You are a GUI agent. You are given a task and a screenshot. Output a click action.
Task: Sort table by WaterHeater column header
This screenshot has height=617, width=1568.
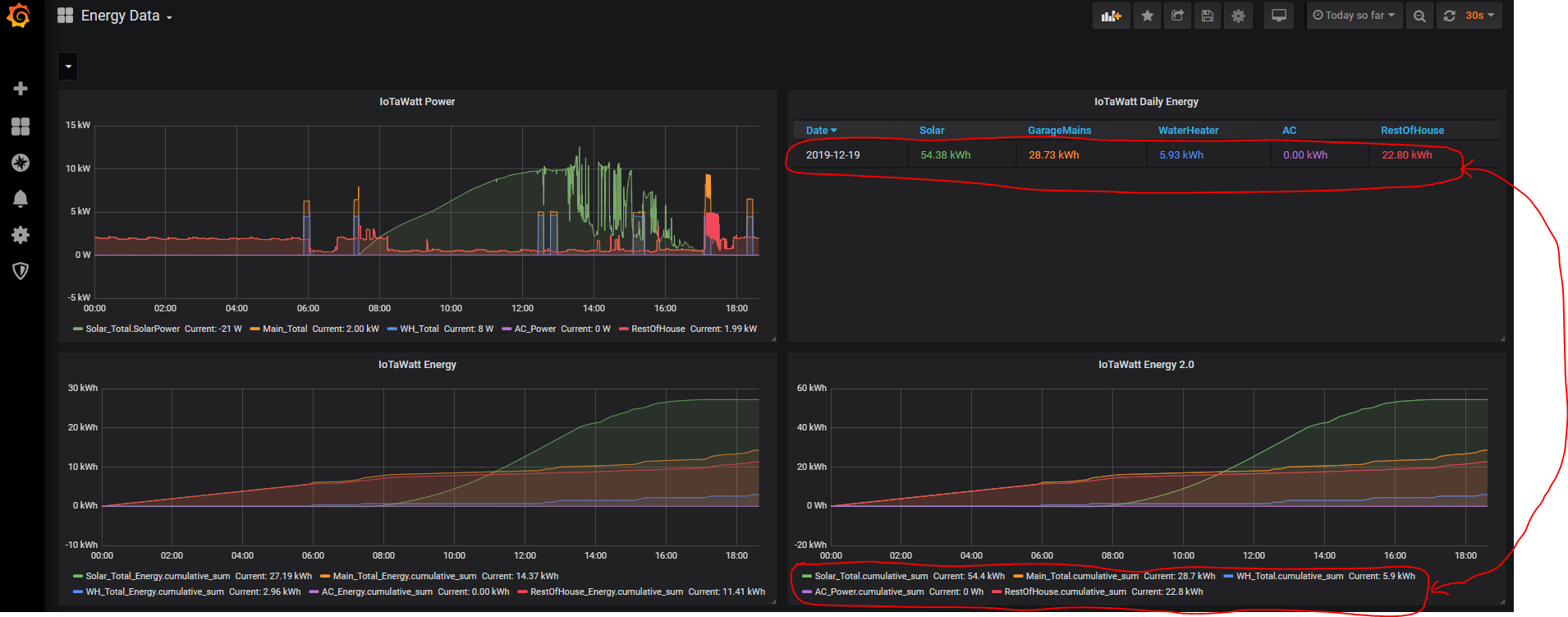pos(1188,131)
